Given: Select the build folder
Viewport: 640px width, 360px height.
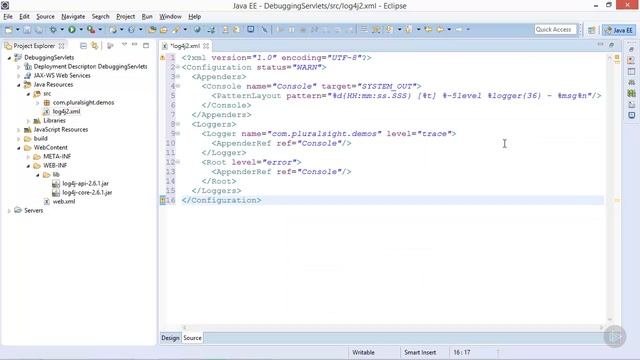Looking at the screenshot, I should [x=40, y=139].
